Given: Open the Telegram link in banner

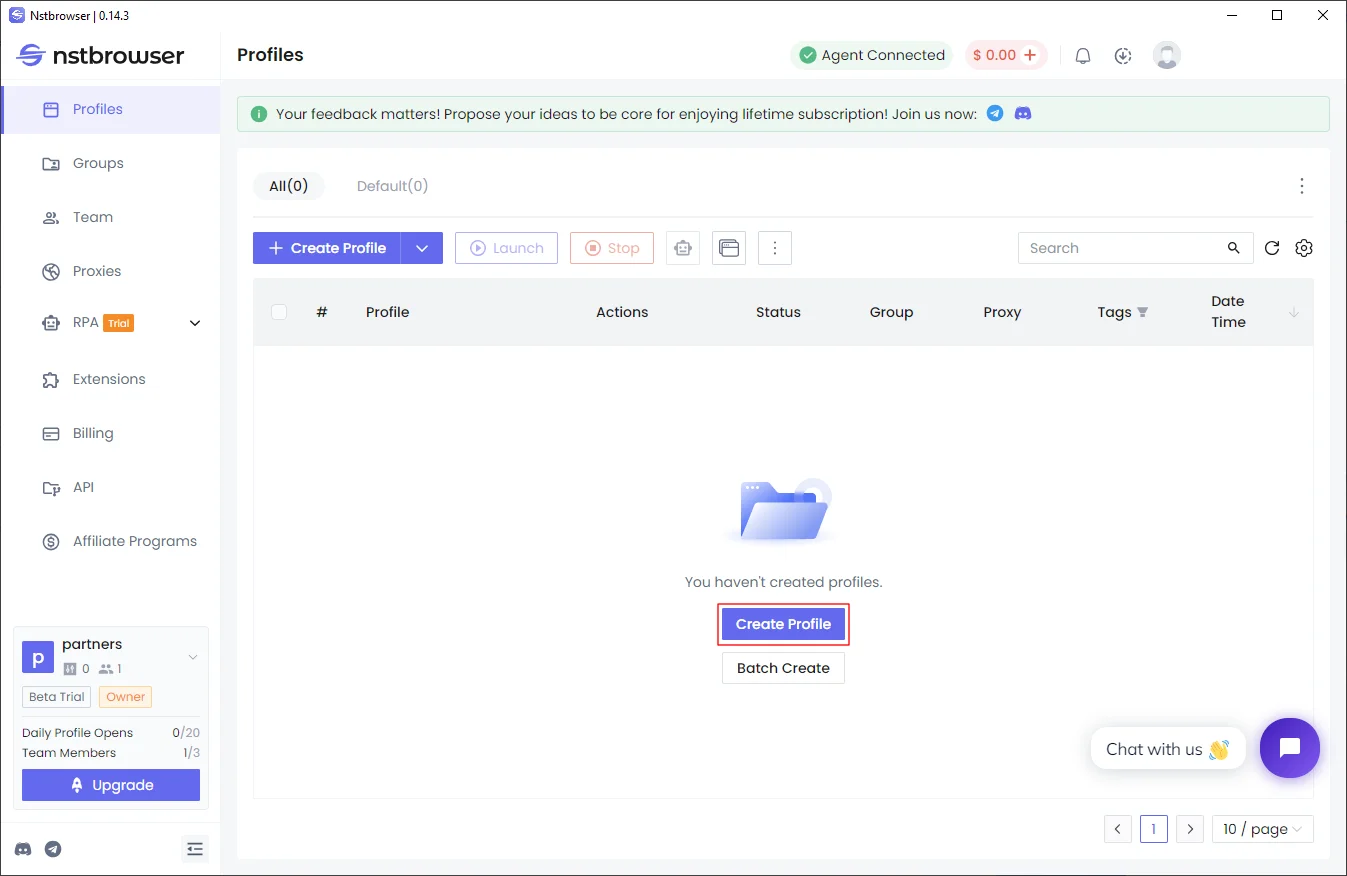Looking at the screenshot, I should pos(995,114).
